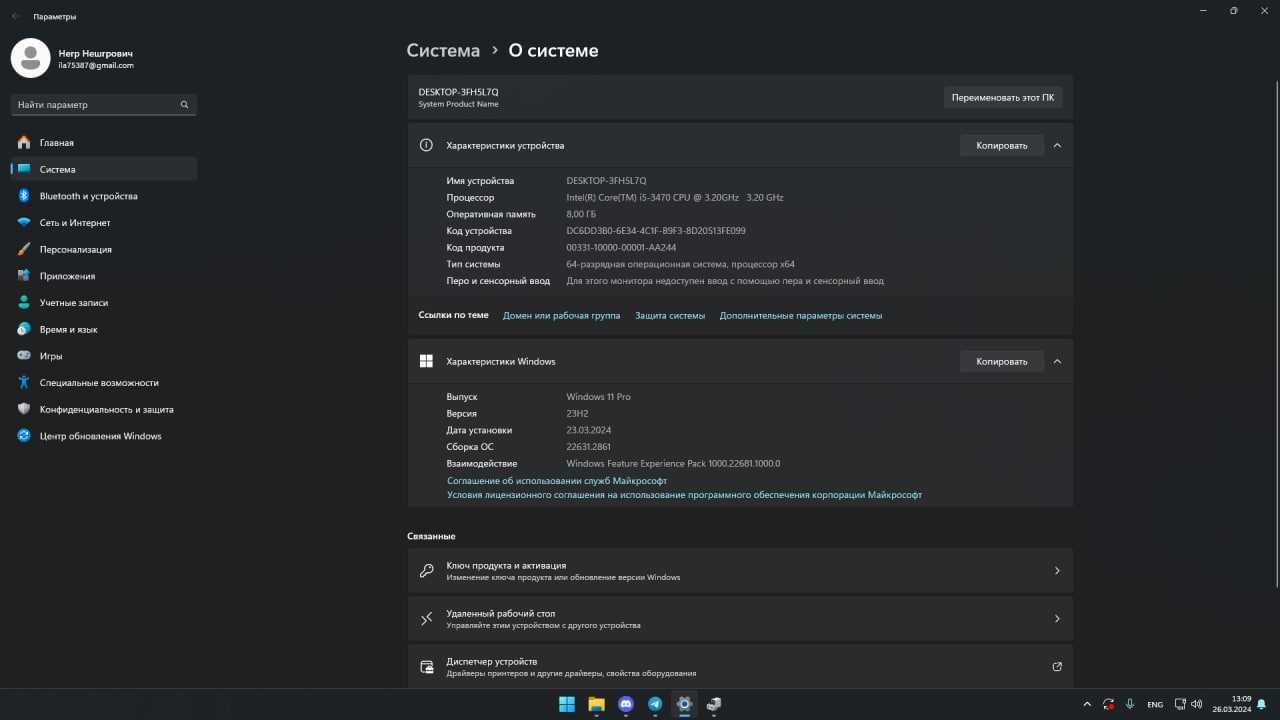Copy device specifications with Копировать
Image resolution: width=1280 pixels, height=720 pixels.
[x=1002, y=145]
